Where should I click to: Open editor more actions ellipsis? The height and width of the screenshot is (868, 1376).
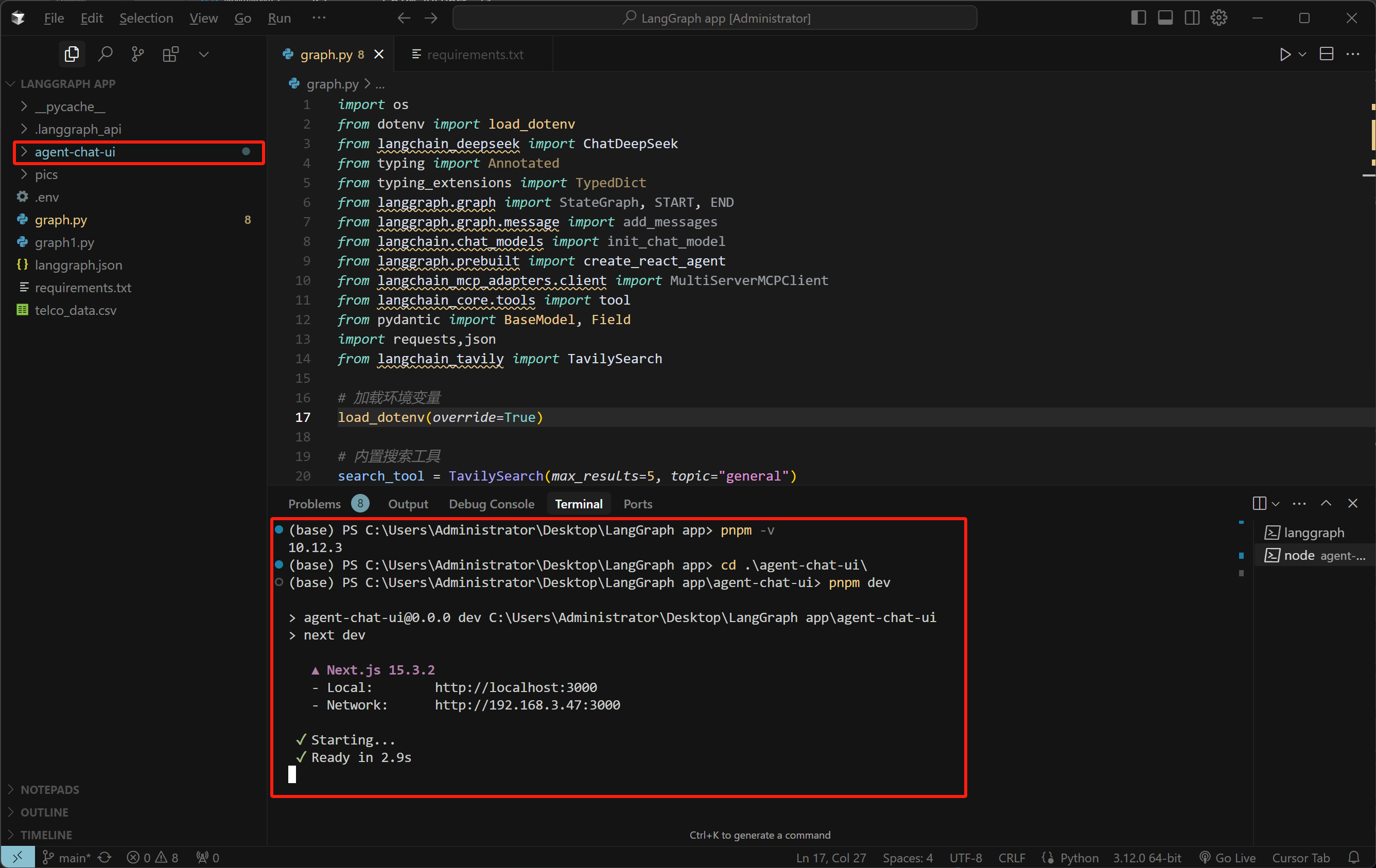click(1352, 54)
